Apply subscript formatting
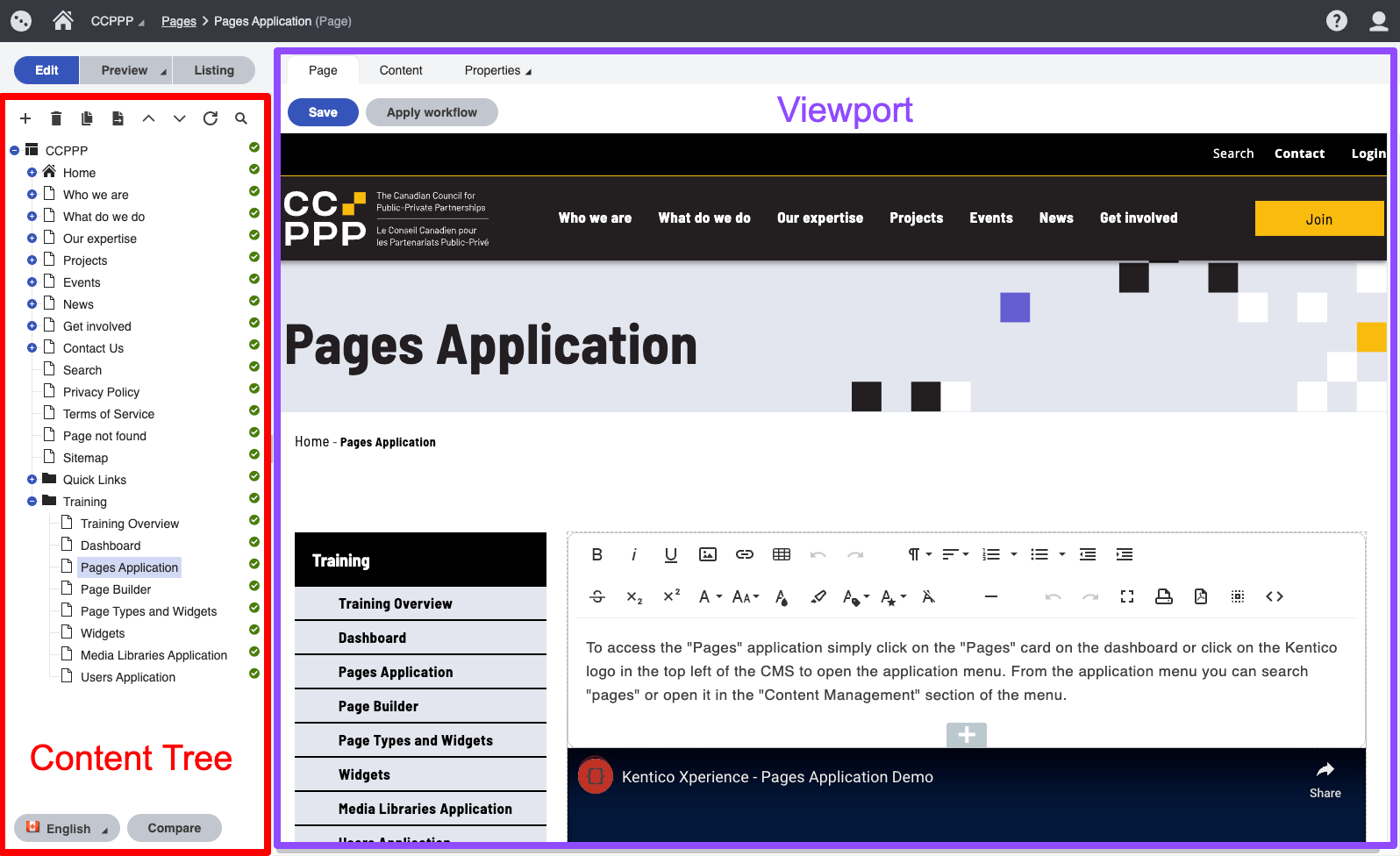1400x856 pixels. click(634, 596)
